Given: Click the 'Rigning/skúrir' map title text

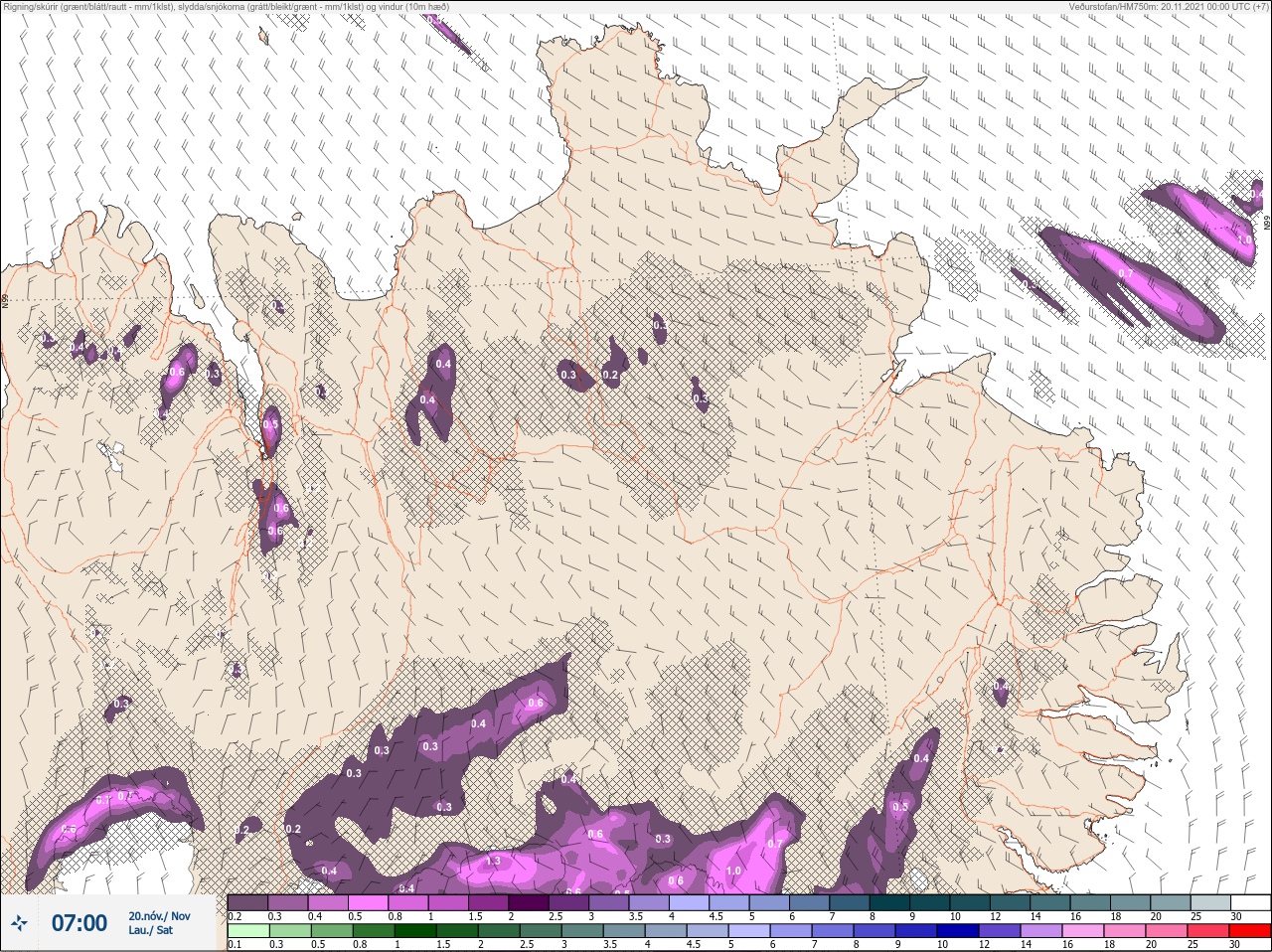Looking at the screenshot, I should (x=227, y=7).
